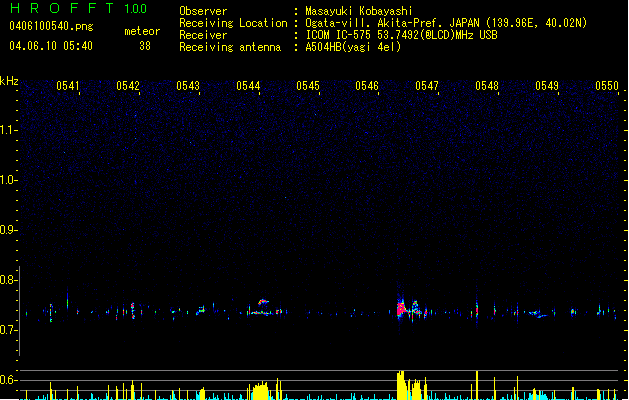Click the 0541 time marker
629x400 pixels.
coord(68,86)
